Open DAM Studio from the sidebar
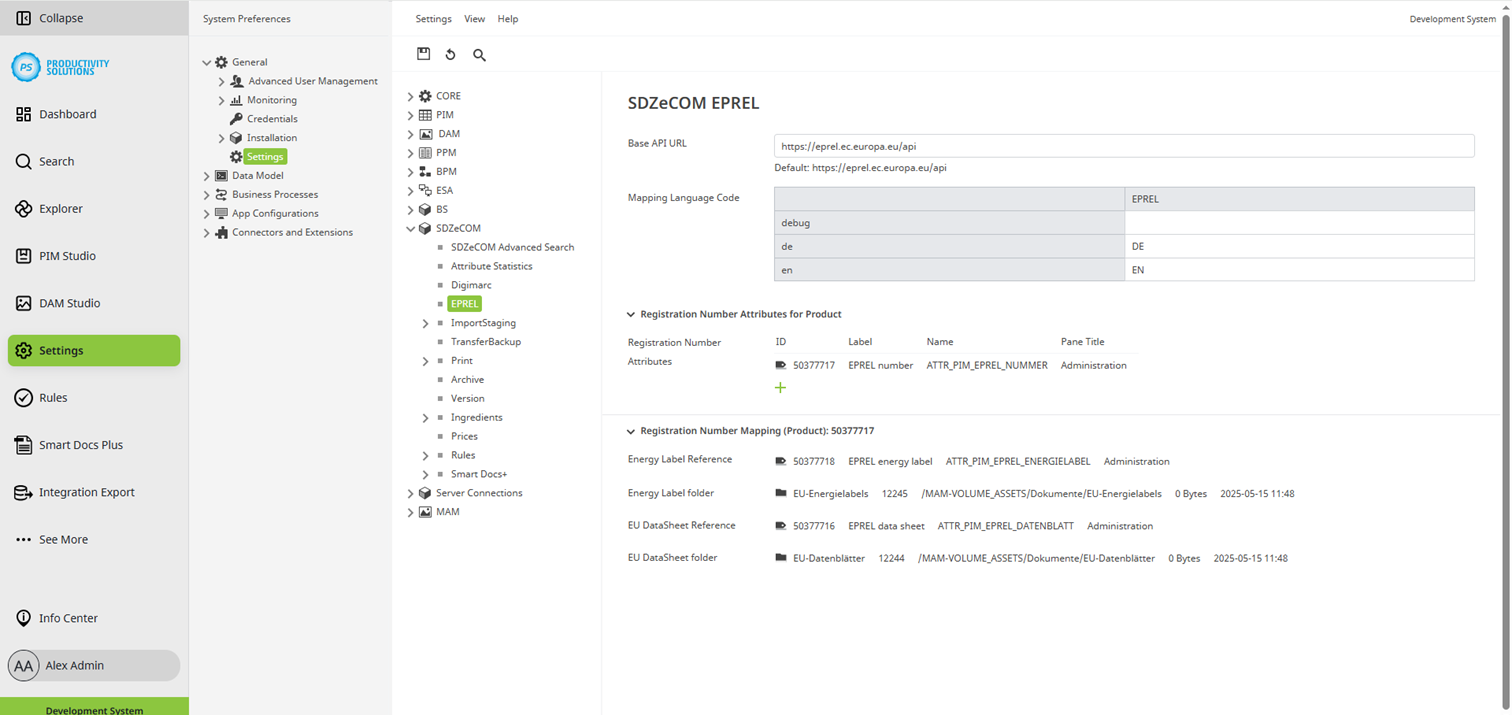This screenshot has width=1512, height=715. click(24, 303)
